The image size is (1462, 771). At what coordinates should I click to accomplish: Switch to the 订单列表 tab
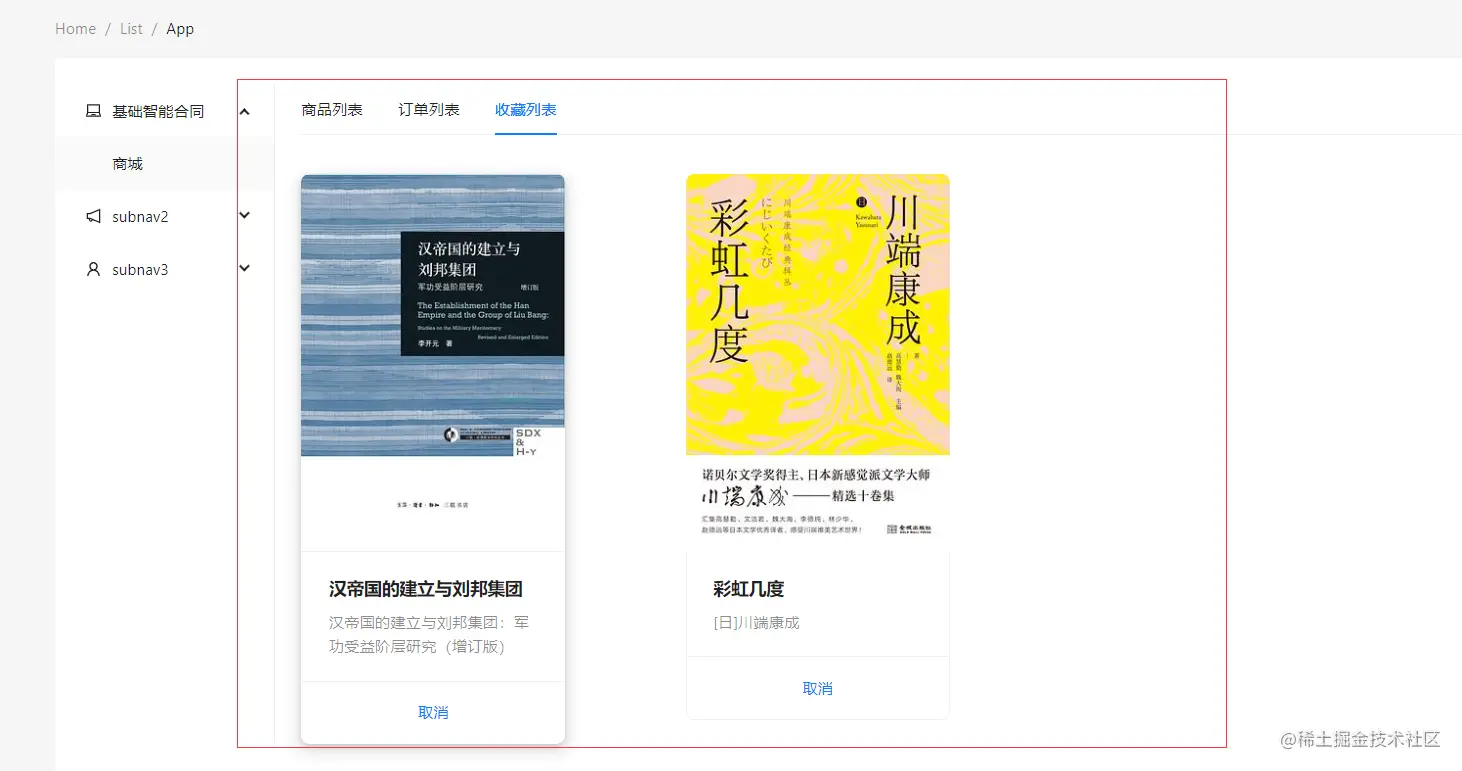429,110
